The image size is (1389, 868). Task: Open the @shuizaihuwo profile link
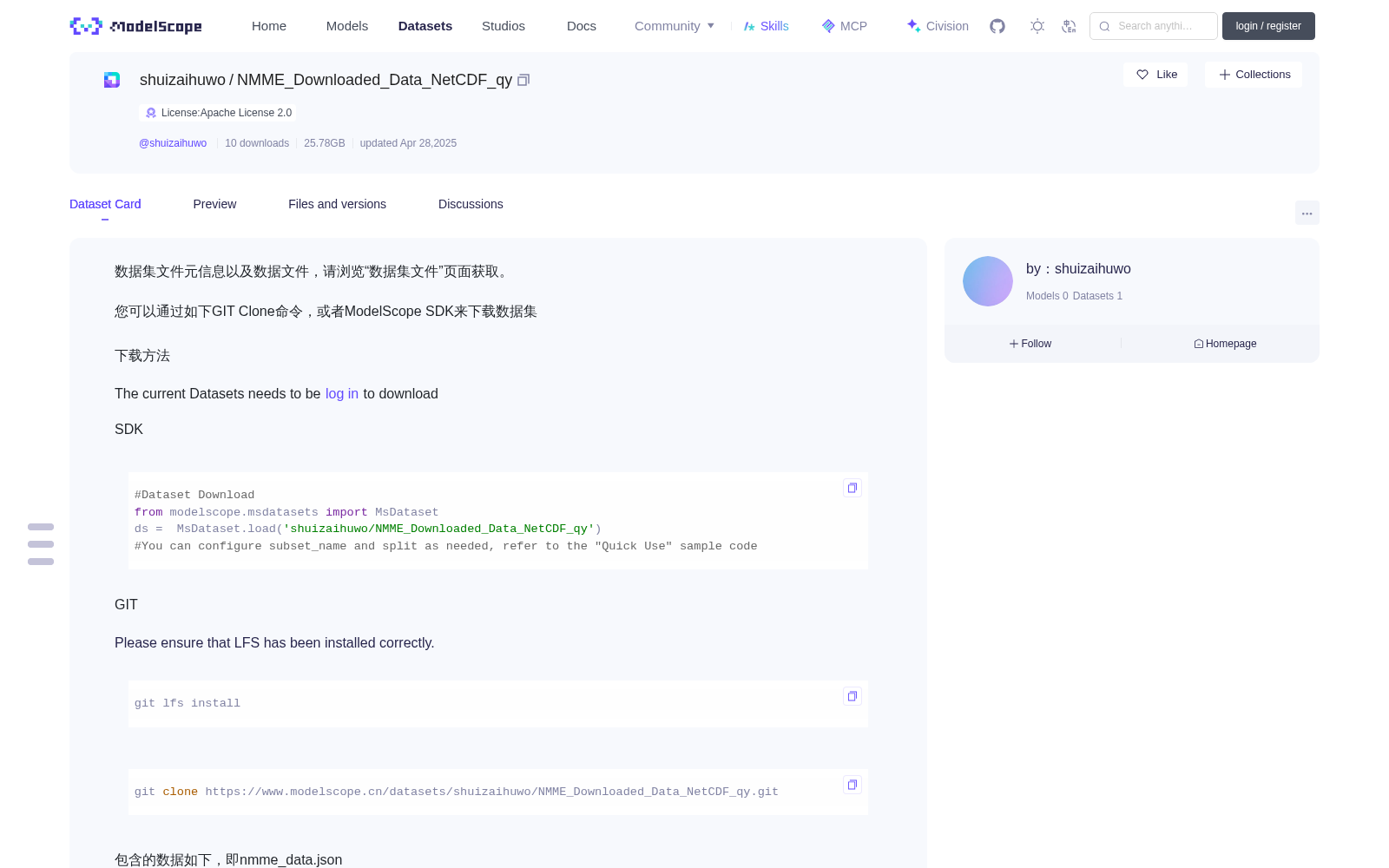[173, 143]
